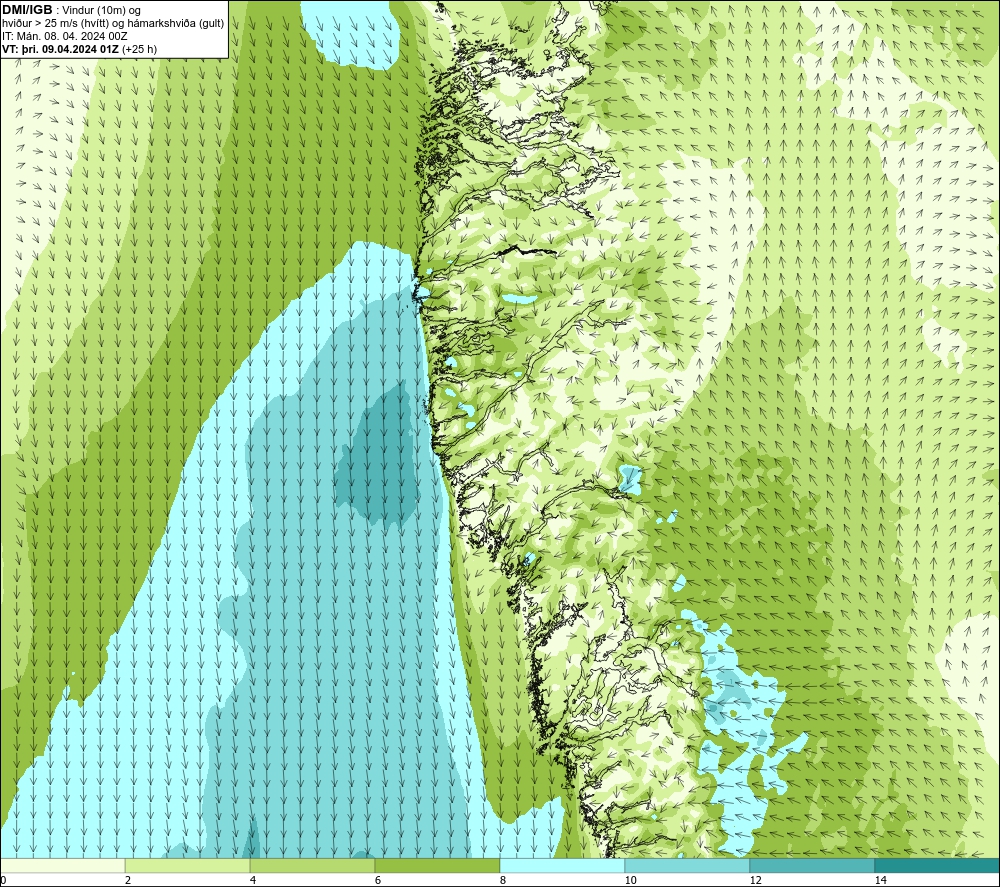Click the light cyan 8–10 m/s legend swatch
This screenshot has width=1000, height=887.
pyautogui.click(x=562, y=865)
